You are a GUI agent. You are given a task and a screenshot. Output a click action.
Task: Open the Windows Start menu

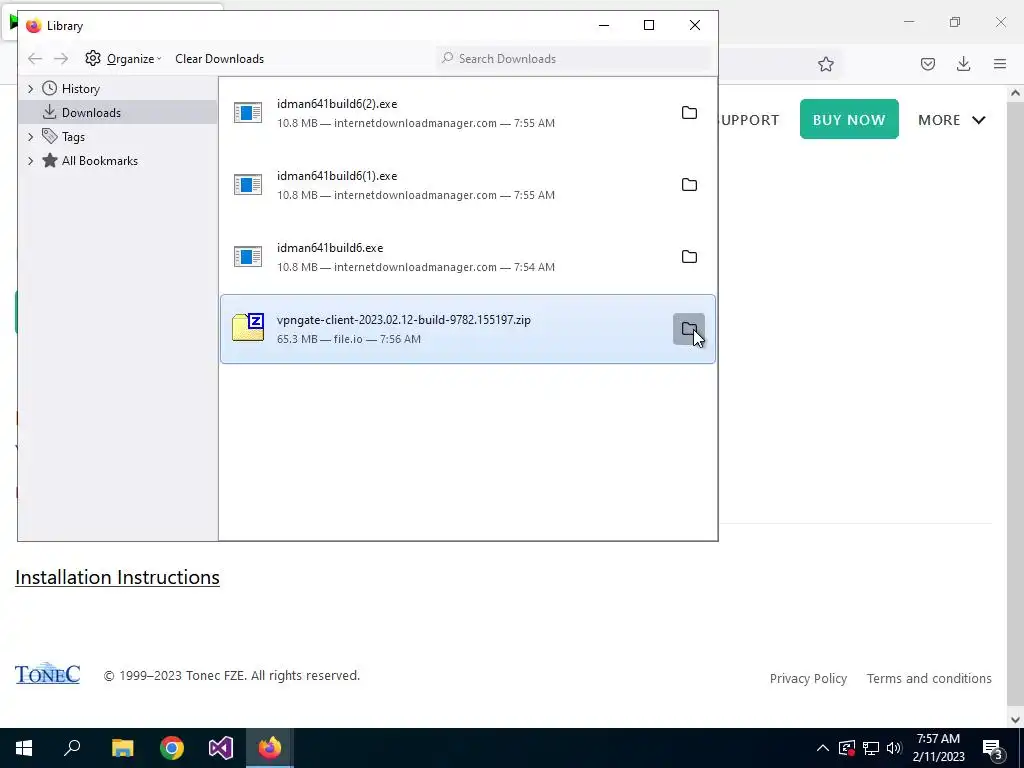point(24,748)
